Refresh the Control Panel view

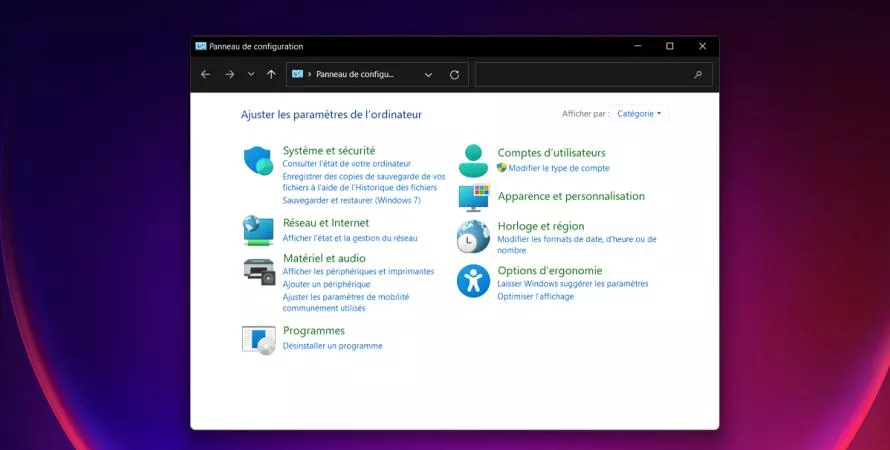coord(454,75)
